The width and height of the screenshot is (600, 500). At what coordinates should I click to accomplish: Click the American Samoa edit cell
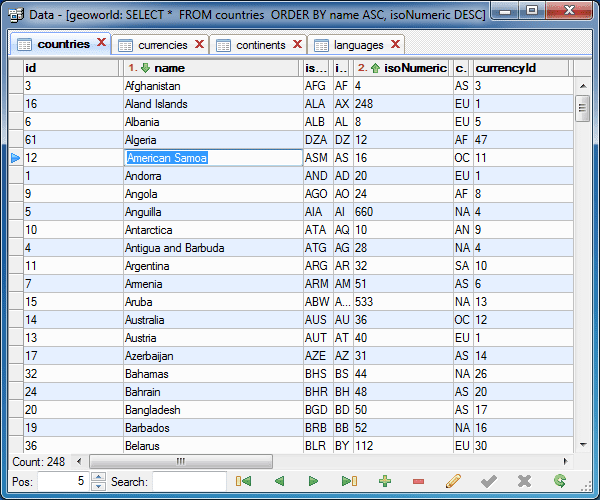[x=213, y=158]
